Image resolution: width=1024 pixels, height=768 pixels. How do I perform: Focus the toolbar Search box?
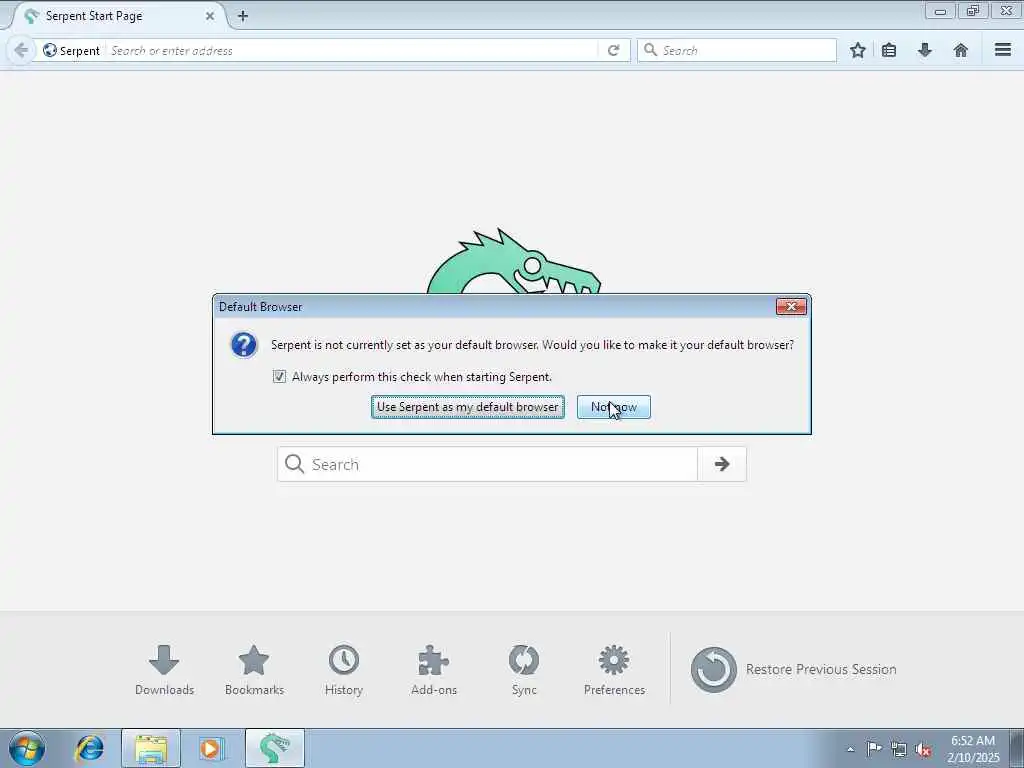(737, 50)
